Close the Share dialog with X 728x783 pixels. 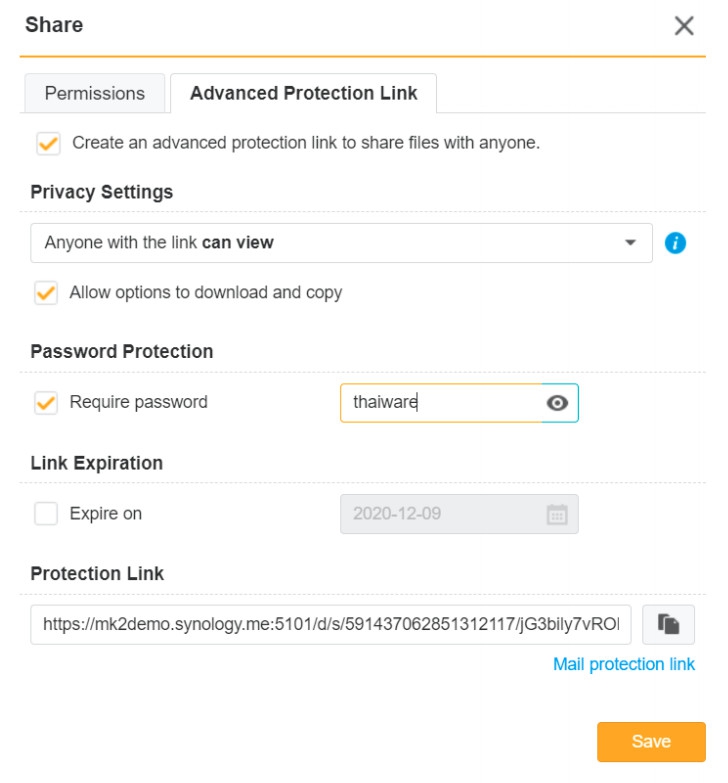[x=684, y=26]
